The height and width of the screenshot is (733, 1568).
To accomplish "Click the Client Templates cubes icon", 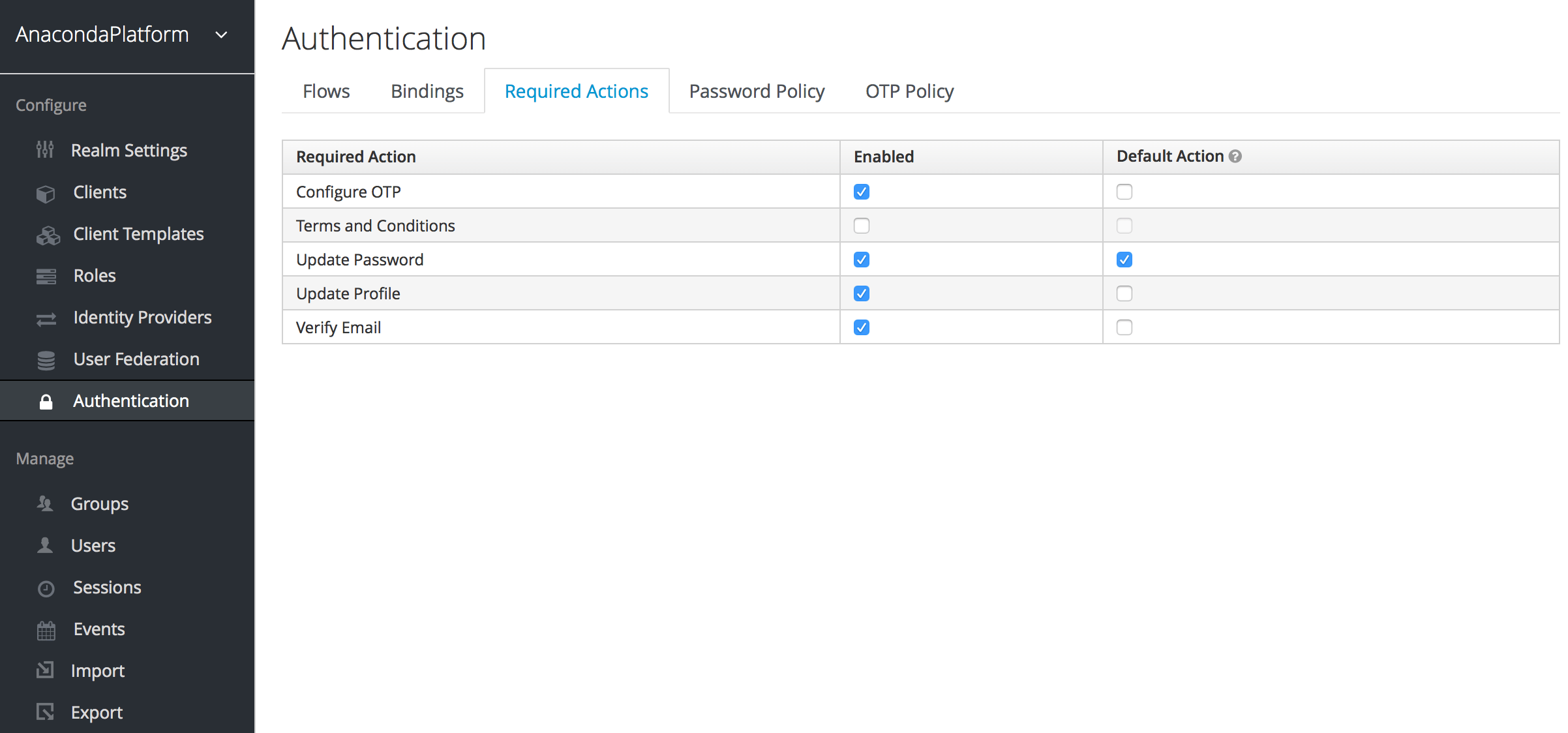I will (x=48, y=235).
